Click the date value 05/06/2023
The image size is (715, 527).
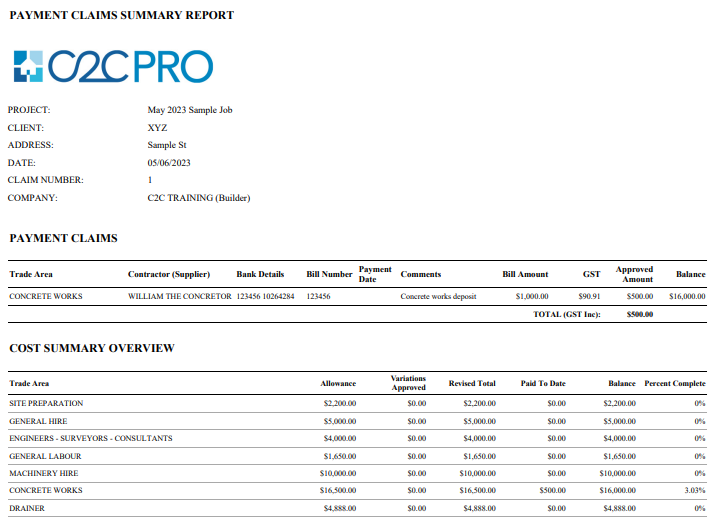[169, 162]
